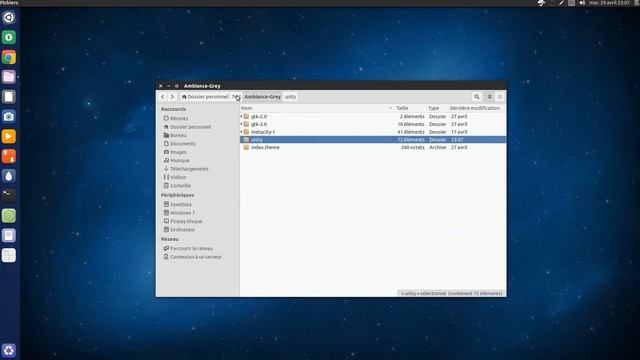Screen dimensions: 640x360
Task: Click the '41 éléments' size cell
Action: 411,132
